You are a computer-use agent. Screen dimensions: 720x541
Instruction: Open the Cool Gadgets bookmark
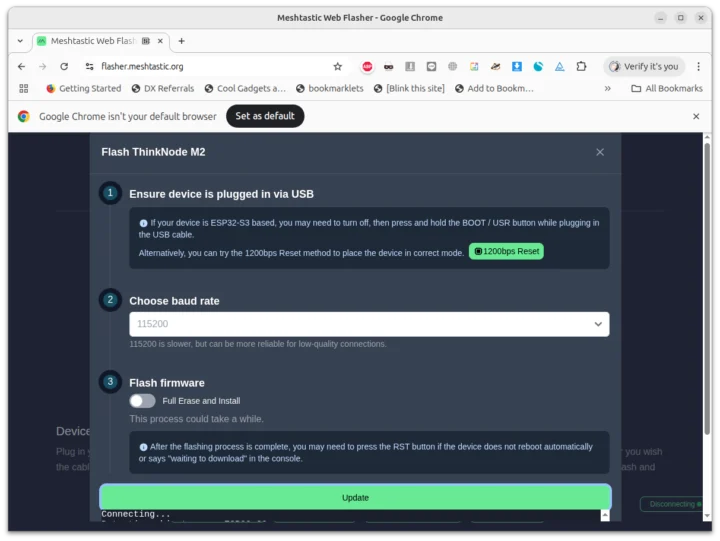click(245, 88)
